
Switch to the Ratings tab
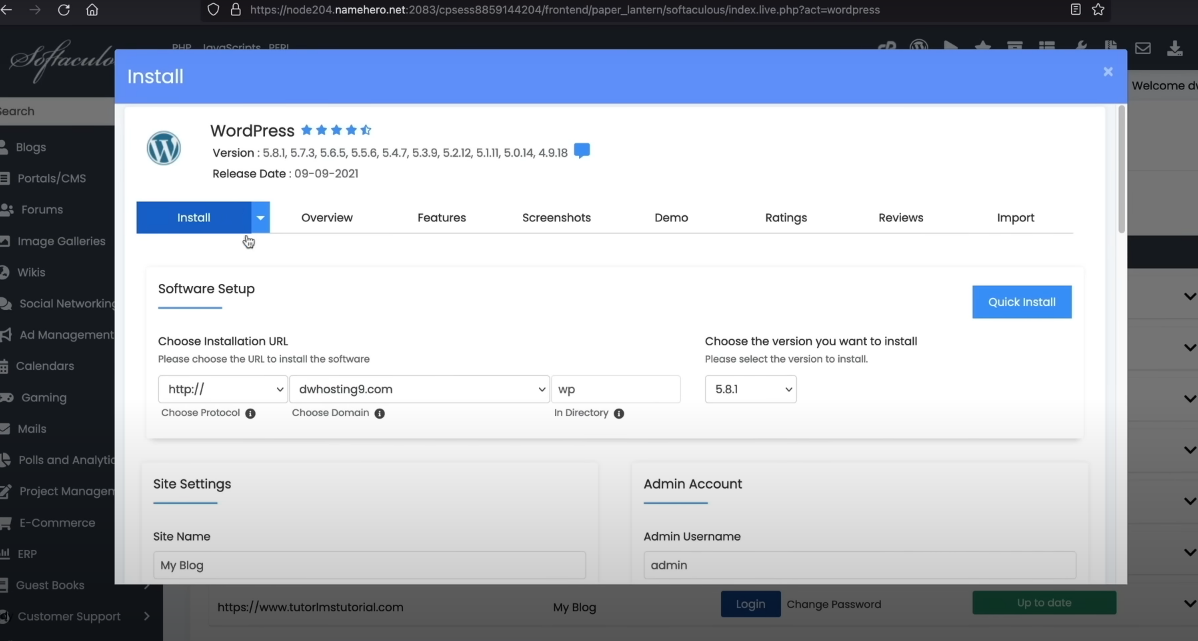tap(786, 218)
